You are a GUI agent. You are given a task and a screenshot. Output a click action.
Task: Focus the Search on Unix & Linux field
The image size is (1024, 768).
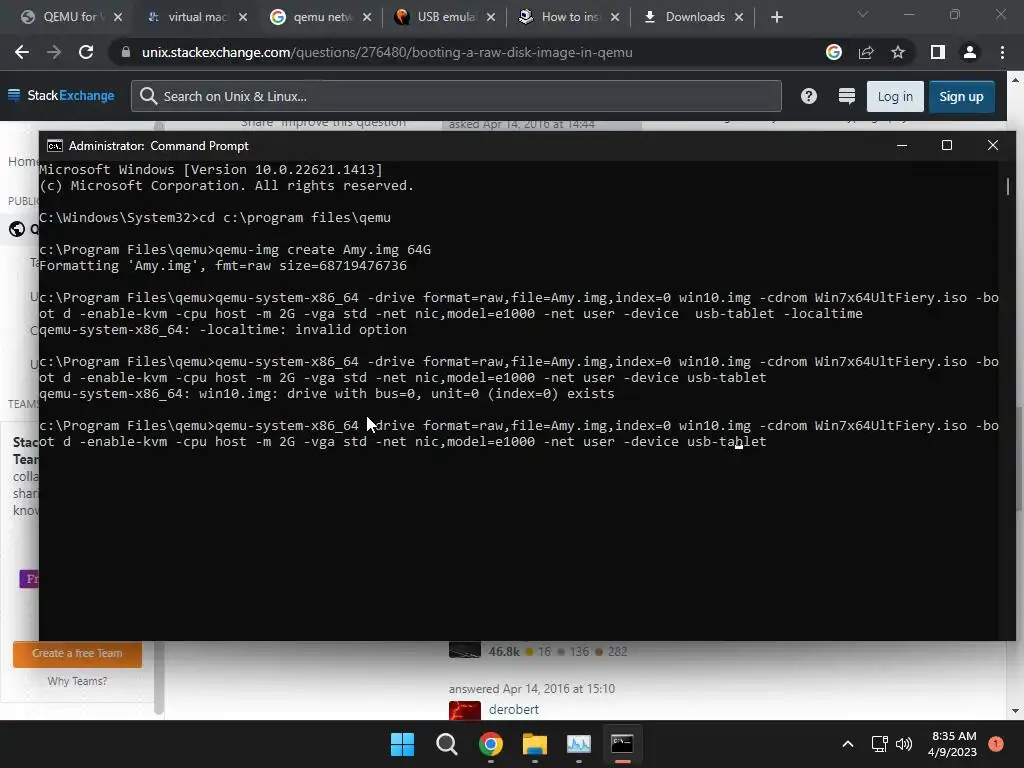tap(456, 97)
